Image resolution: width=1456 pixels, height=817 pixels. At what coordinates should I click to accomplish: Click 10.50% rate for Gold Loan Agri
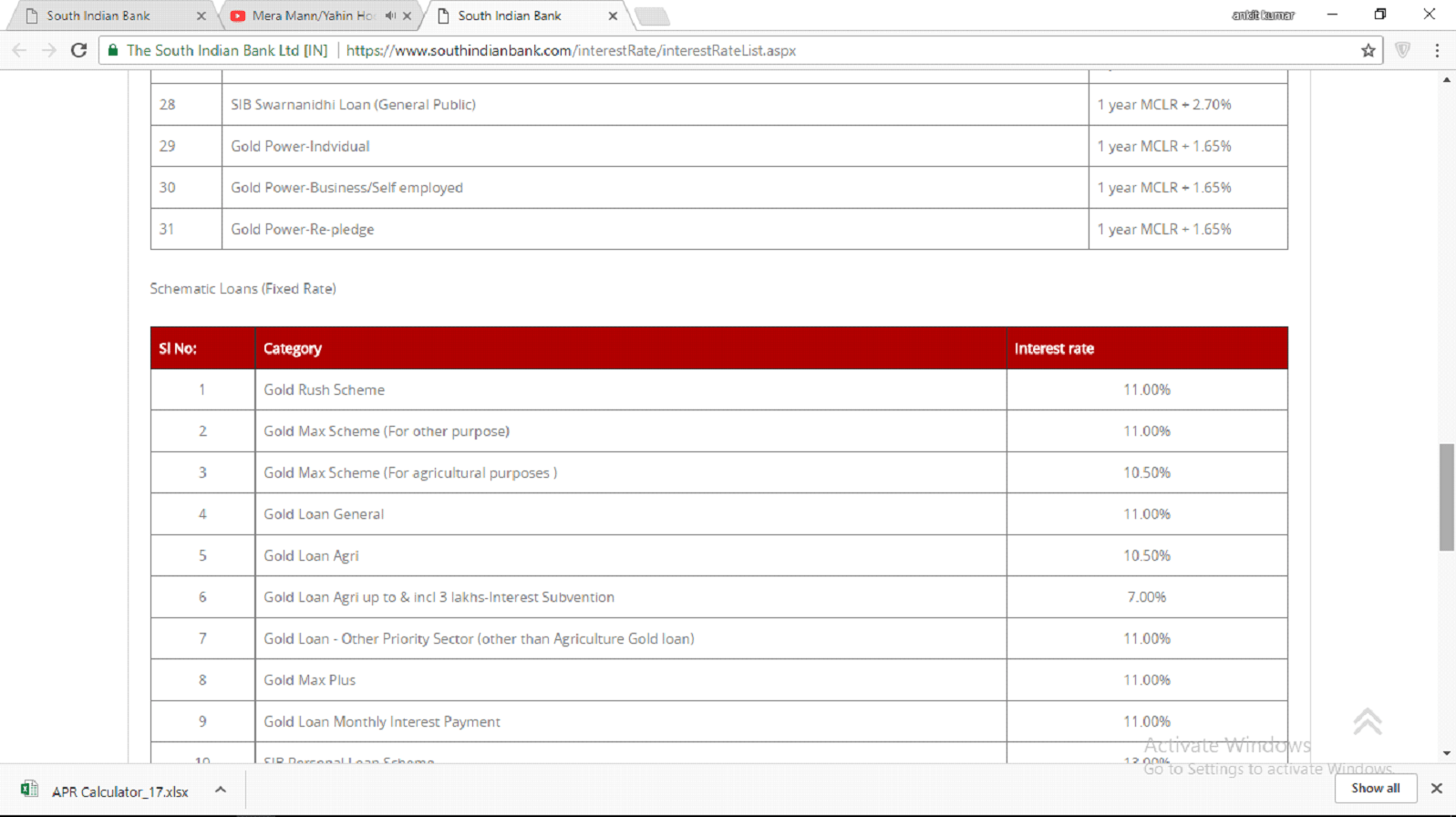point(1147,555)
